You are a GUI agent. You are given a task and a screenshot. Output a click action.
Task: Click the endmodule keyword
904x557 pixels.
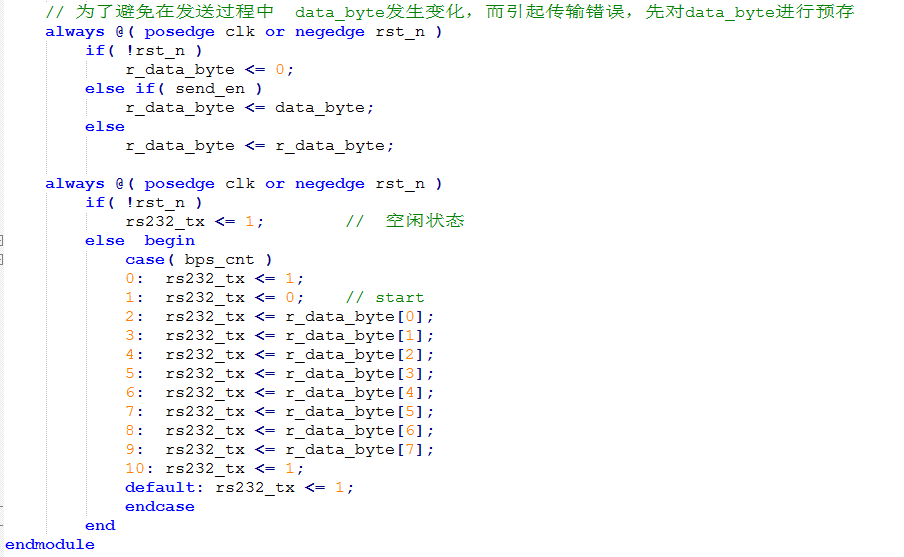50,544
